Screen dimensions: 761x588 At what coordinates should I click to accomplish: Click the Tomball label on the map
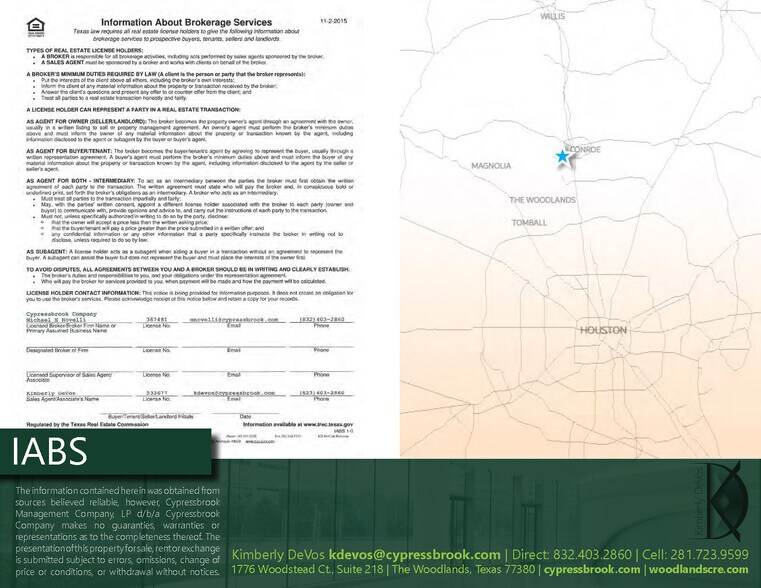(x=529, y=222)
